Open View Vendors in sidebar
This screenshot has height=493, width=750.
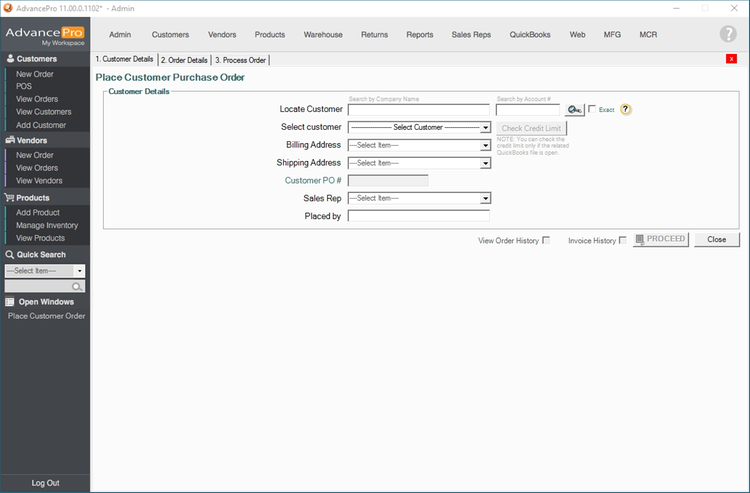(39, 181)
